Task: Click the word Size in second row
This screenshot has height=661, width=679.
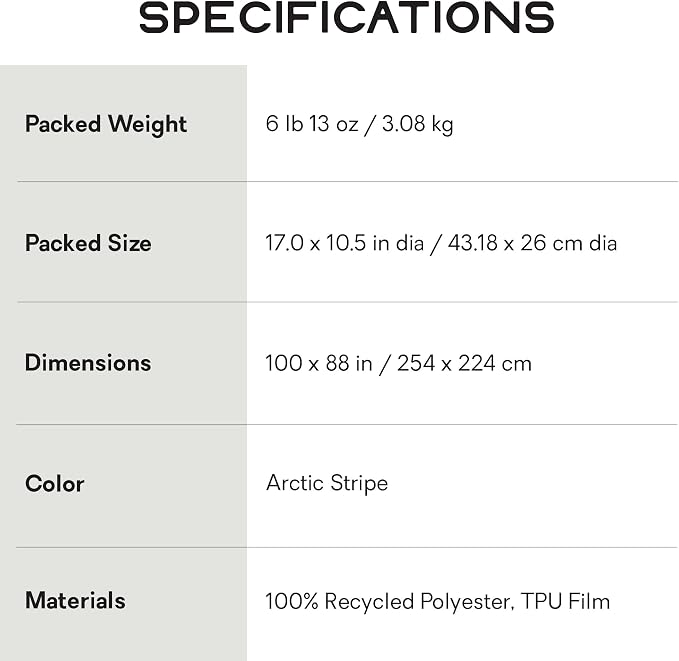Action: pyautogui.click(x=129, y=243)
